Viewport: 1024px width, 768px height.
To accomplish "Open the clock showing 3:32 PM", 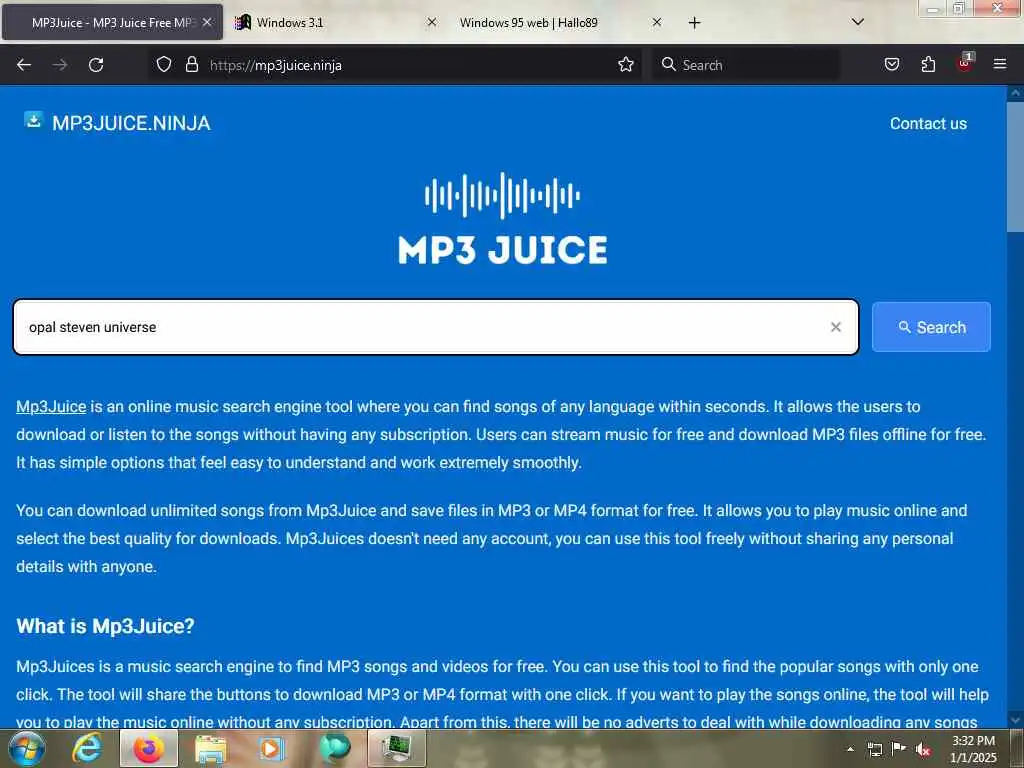I will (973, 749).
